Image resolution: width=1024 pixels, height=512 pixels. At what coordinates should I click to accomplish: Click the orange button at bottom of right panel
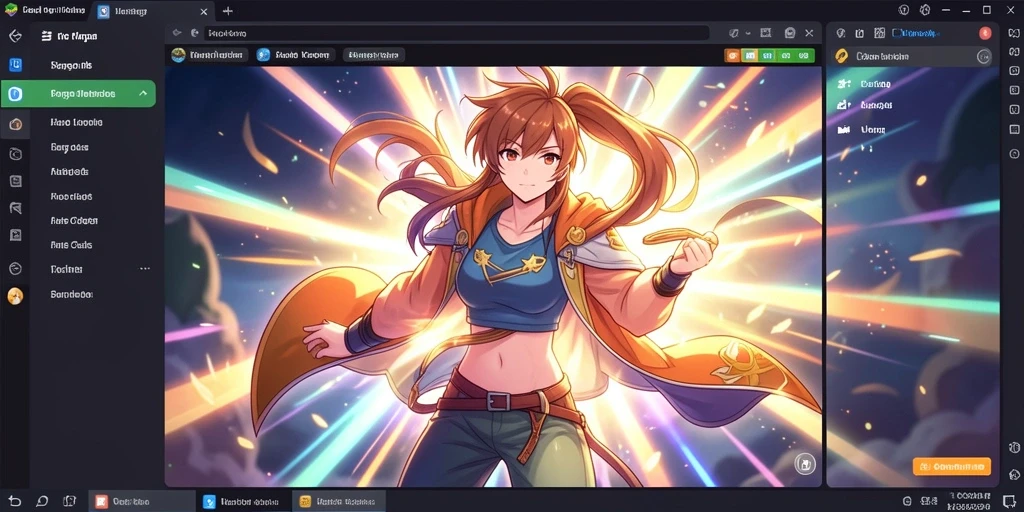[x=952, y=466]
